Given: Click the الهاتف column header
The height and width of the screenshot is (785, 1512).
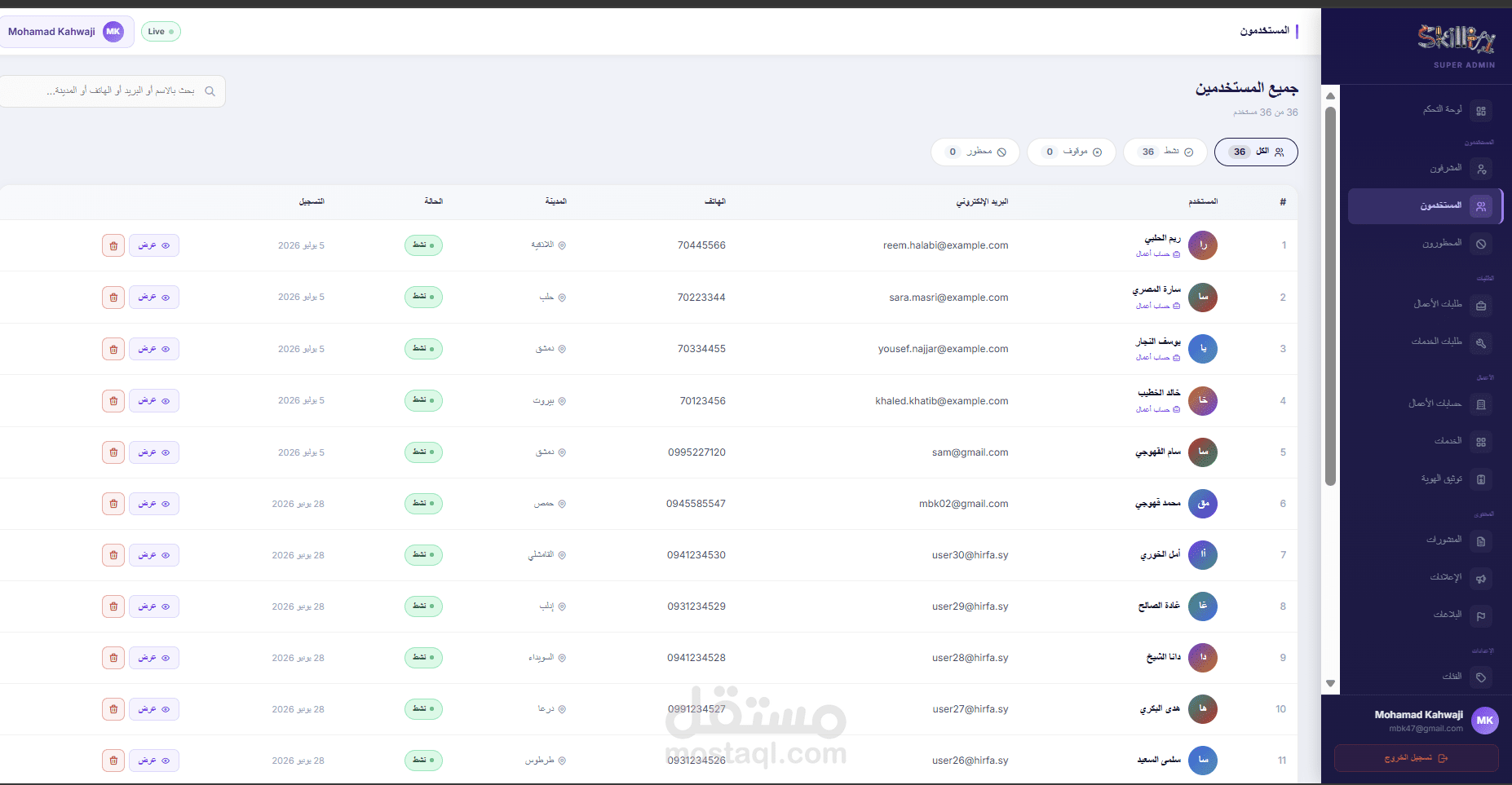Looking at the screenshot, I should [715, 201].
